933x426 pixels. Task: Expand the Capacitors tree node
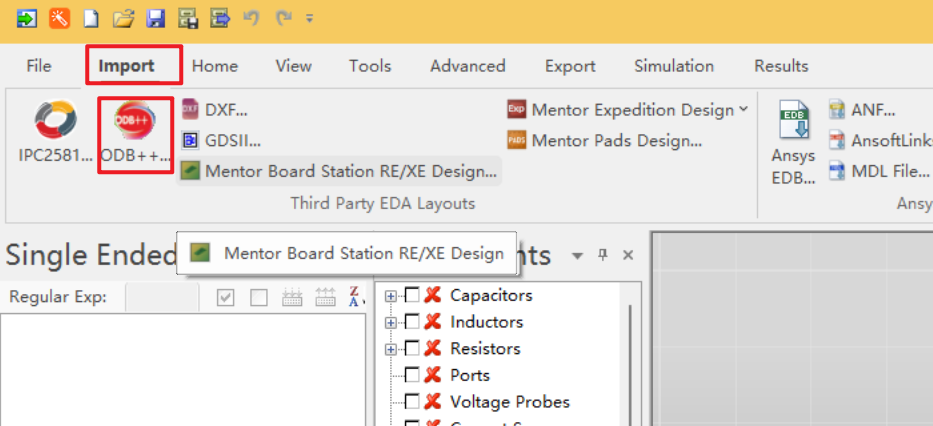(390, 296)
